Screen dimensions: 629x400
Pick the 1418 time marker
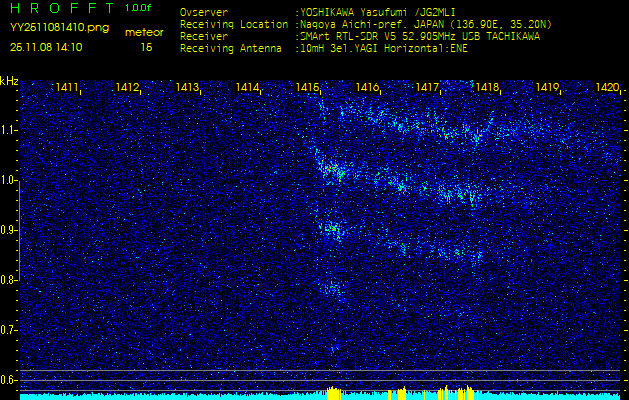point(487,88)
